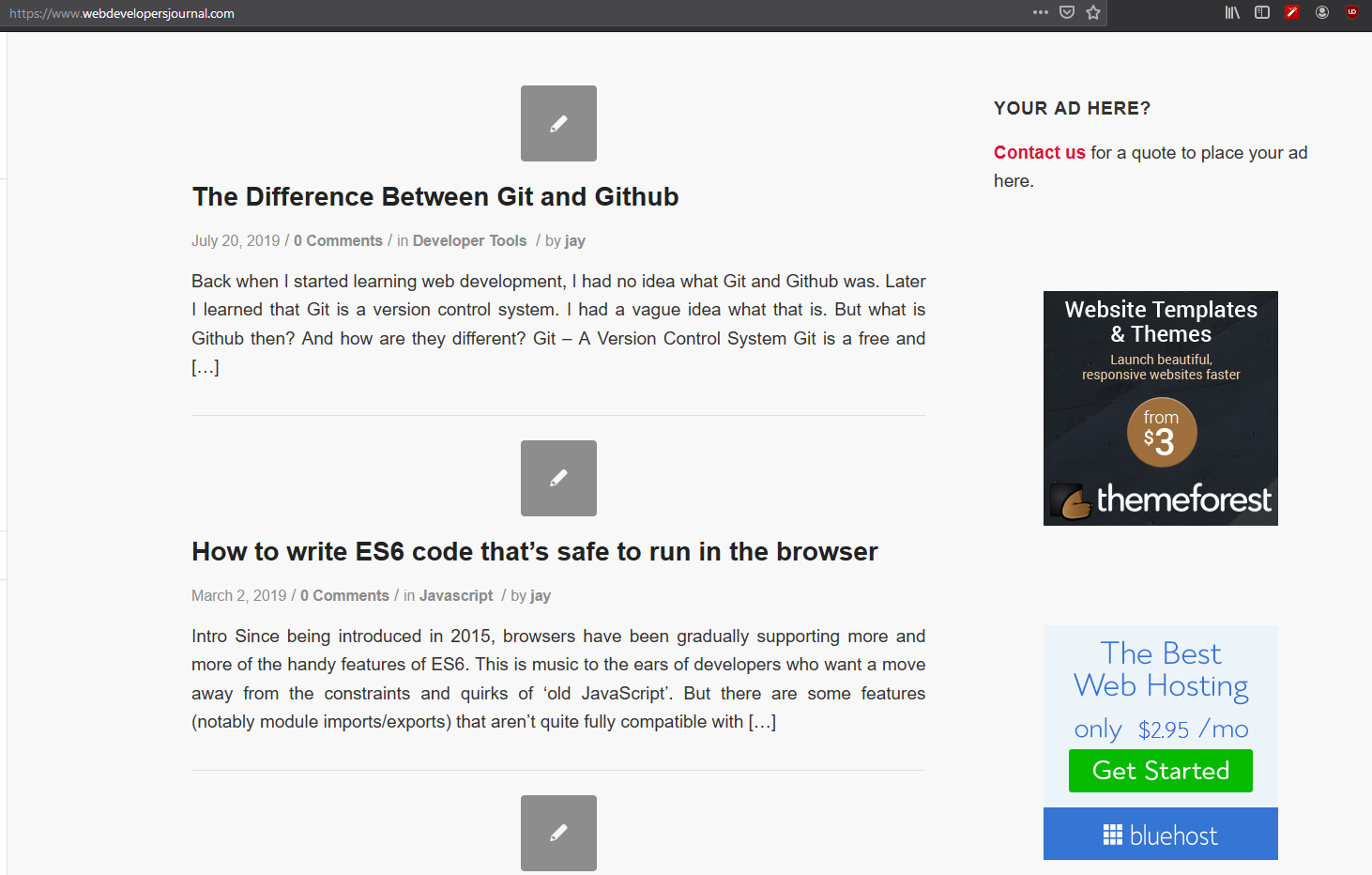Open the uBlock Origin extension

coord(1352,12)
